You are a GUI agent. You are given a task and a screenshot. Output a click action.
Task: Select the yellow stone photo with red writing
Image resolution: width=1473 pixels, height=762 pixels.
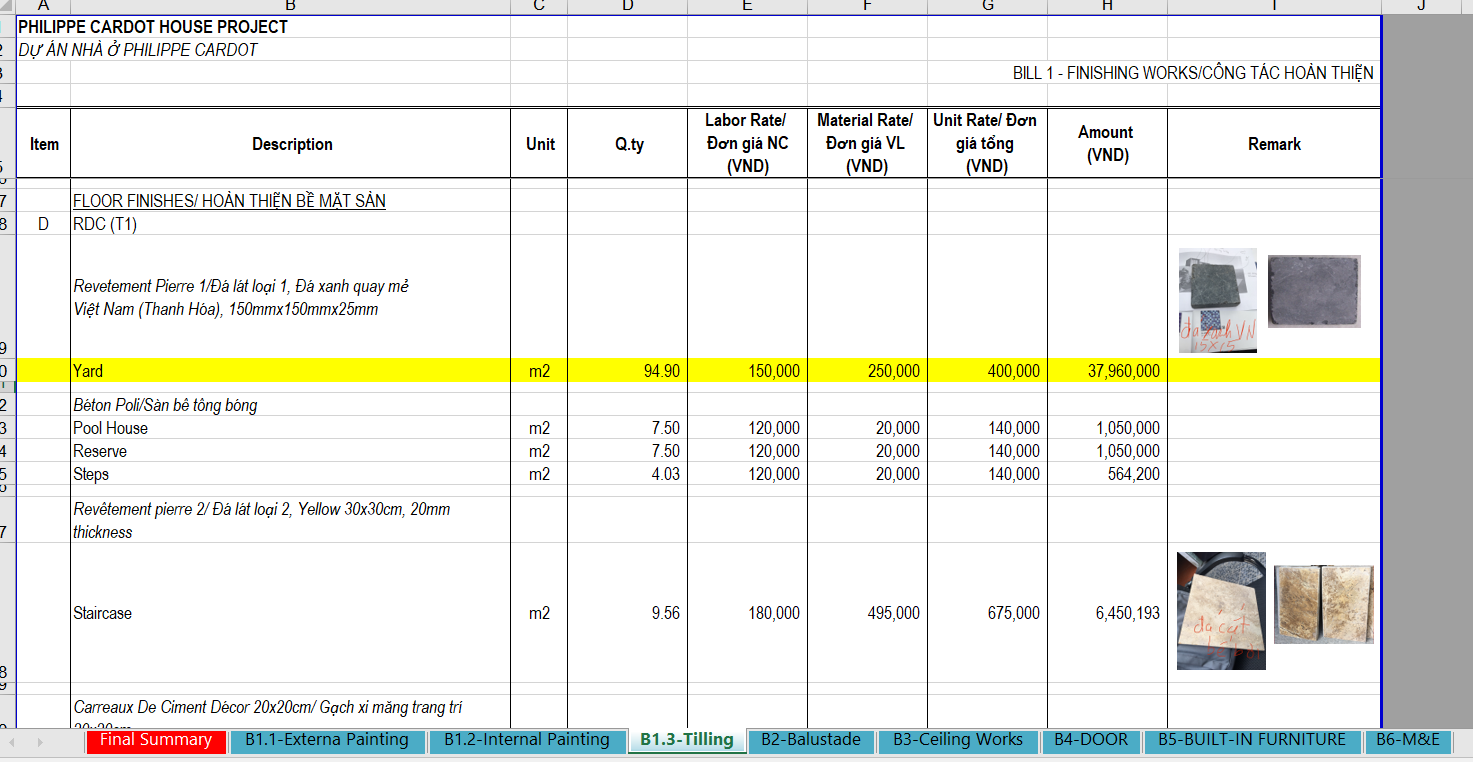1221,611
